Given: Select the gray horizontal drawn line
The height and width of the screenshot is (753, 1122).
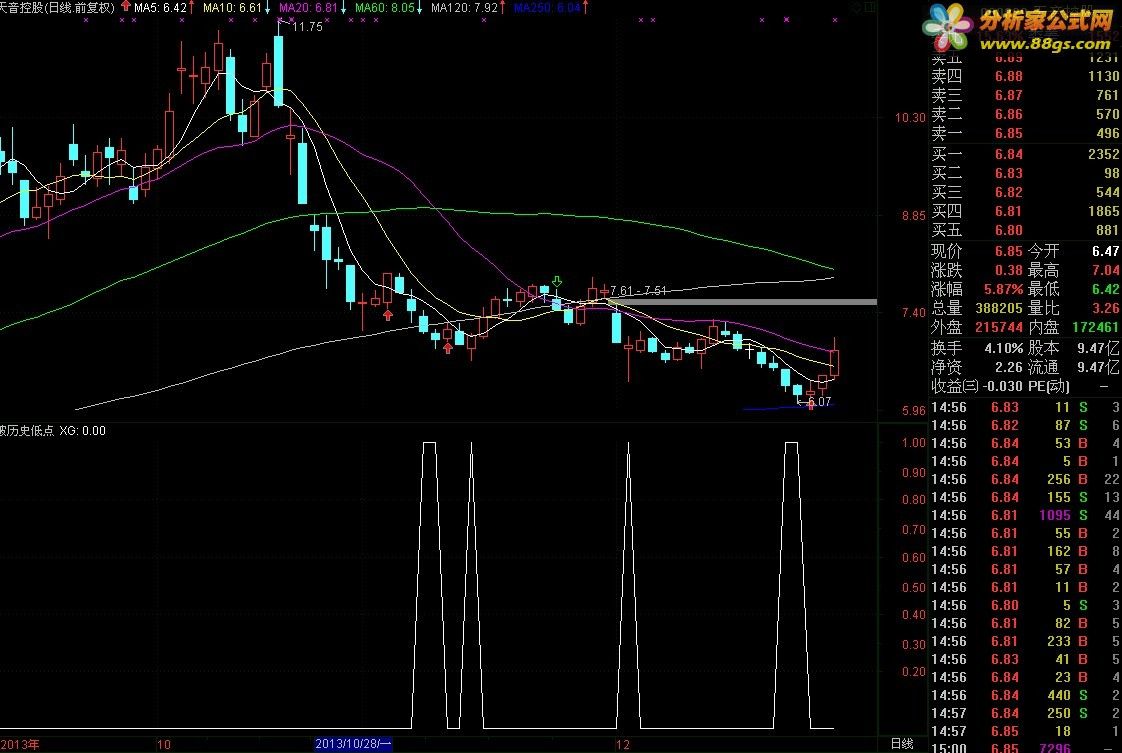Looking at the screenshot, I should point(744,302).
